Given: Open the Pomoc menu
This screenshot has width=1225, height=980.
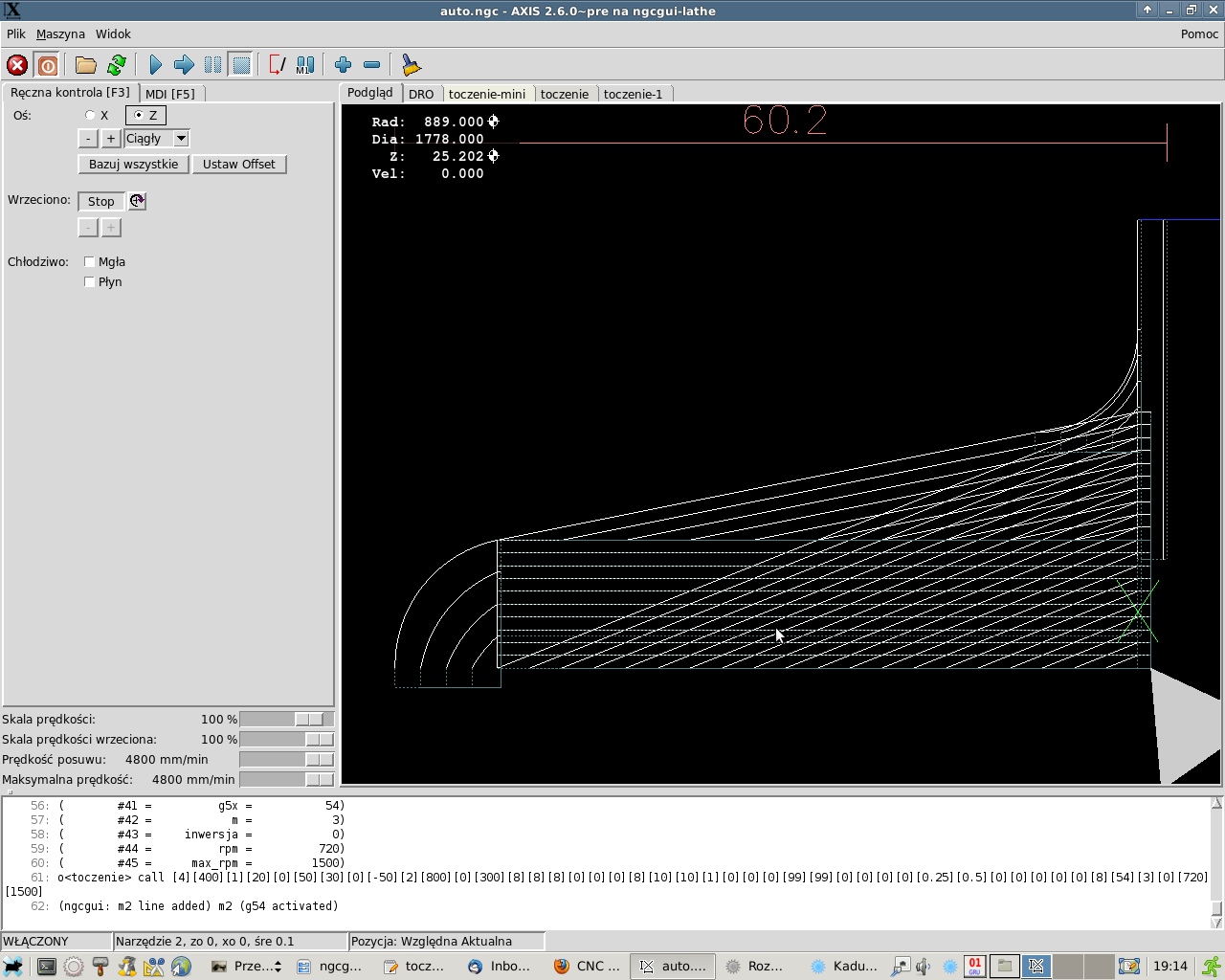Looking at the screenshot, I should click(x=1199, y=34).
